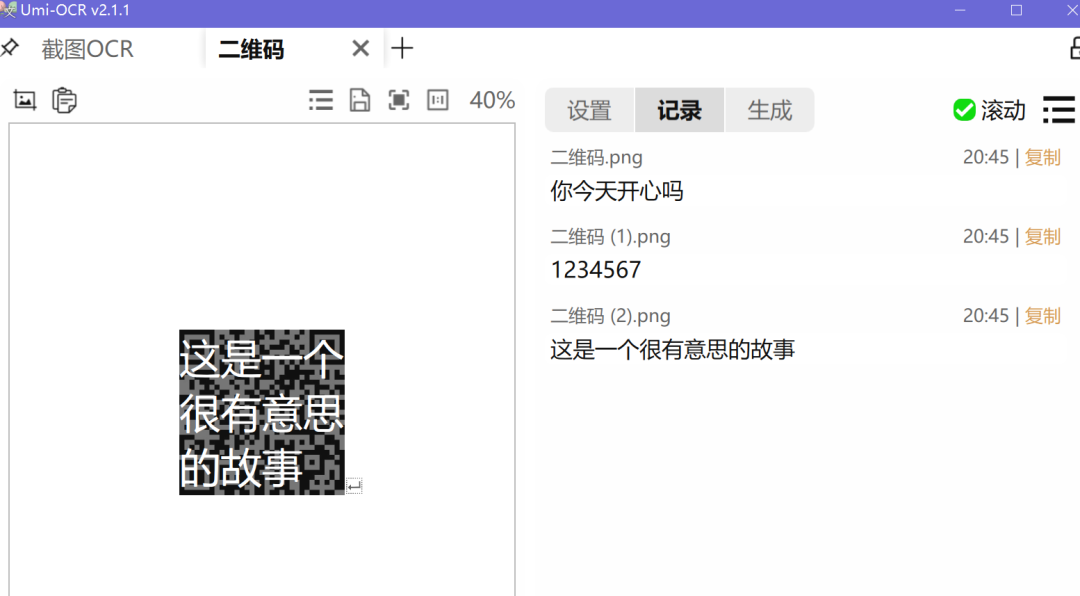Minimize the Umi-OCR window
1080x596 pixels.
tap(959, 10)
